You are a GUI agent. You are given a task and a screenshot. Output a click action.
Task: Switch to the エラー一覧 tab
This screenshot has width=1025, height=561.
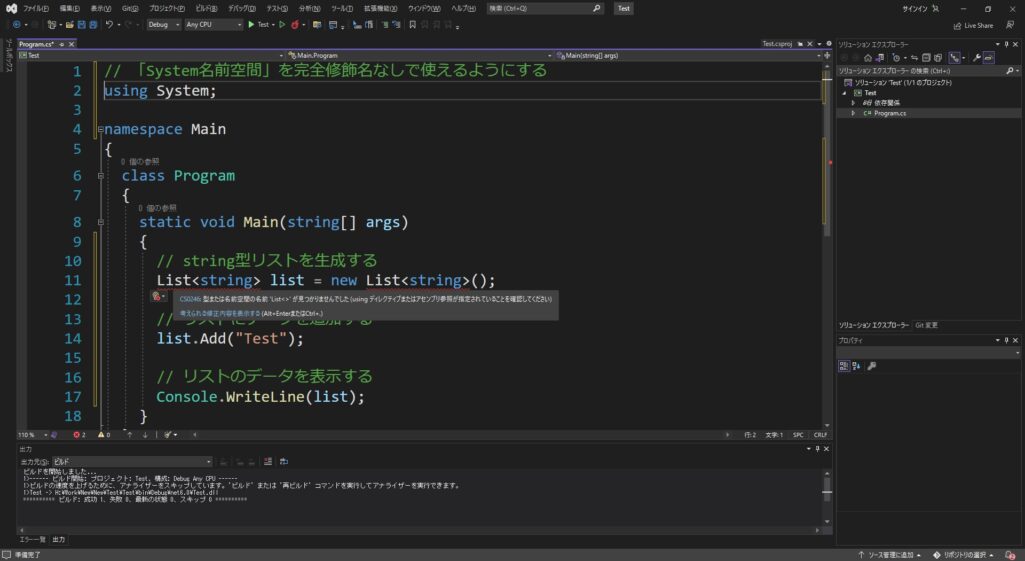(x=32, y=539)
